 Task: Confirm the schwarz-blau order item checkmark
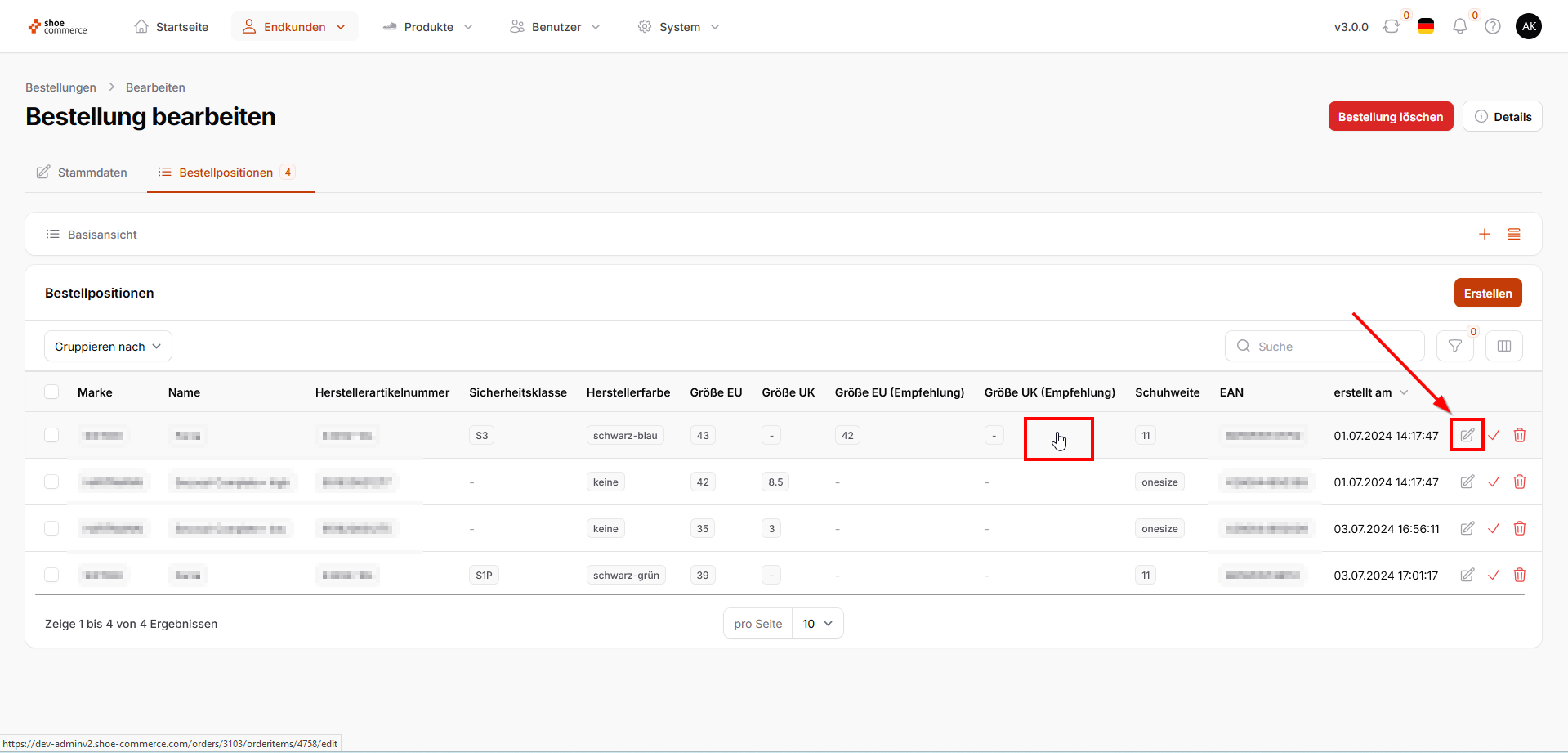1494,435
